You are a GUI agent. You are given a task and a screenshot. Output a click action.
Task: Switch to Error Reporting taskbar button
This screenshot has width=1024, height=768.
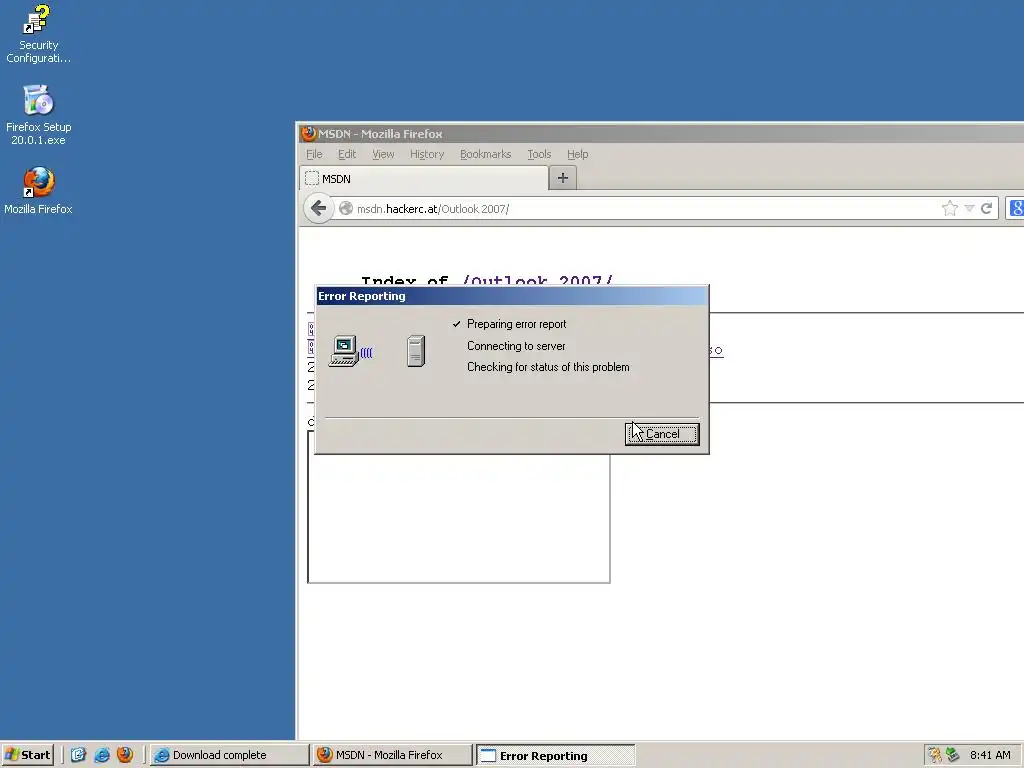tap(555, 756)
